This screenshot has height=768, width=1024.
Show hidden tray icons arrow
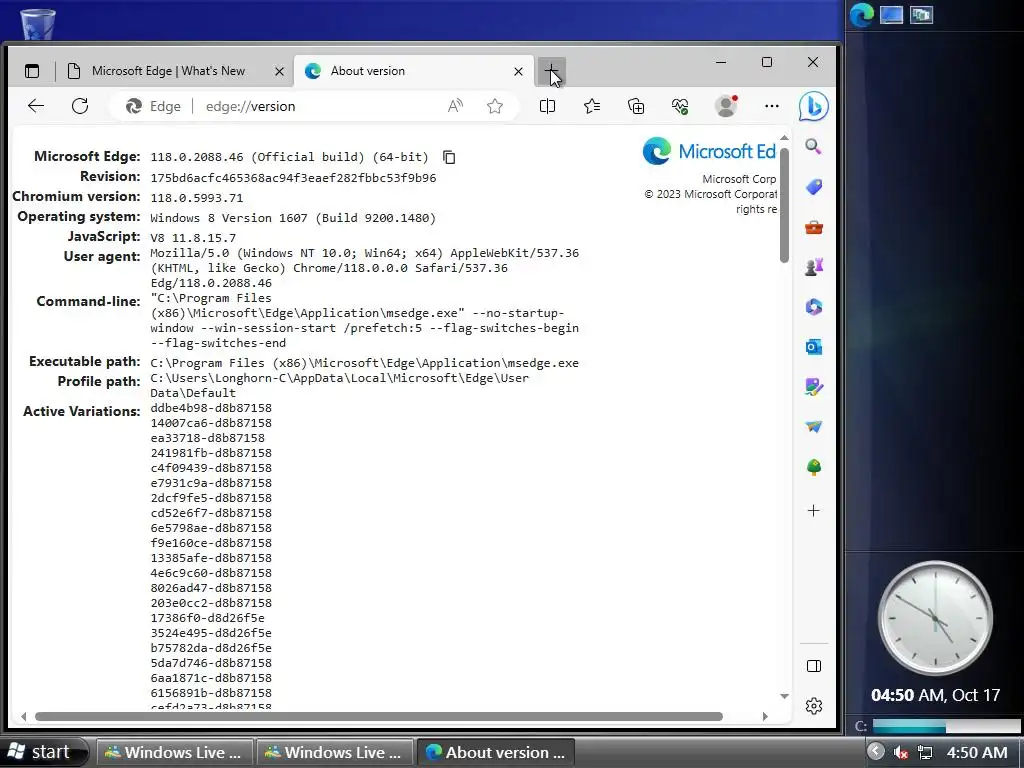coord(876,752)
